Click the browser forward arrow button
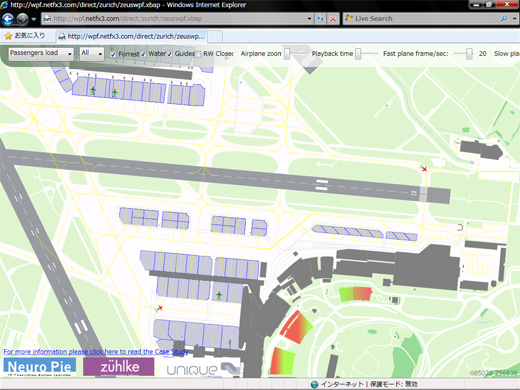Screen dimensions: 520x390 (22, 19)
